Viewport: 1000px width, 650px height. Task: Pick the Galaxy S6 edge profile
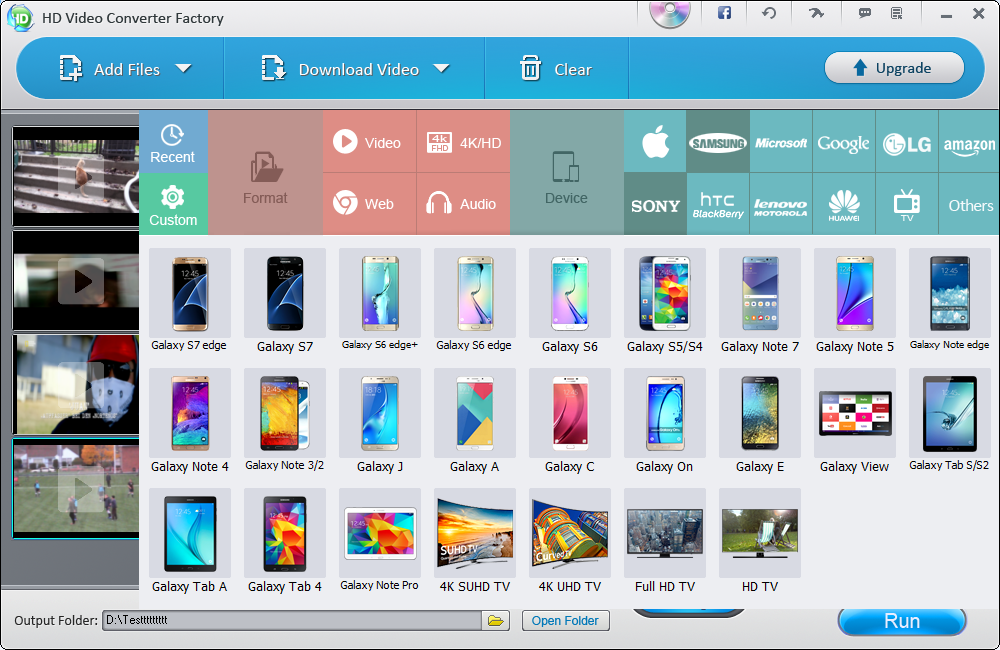(x=474, y=301)
